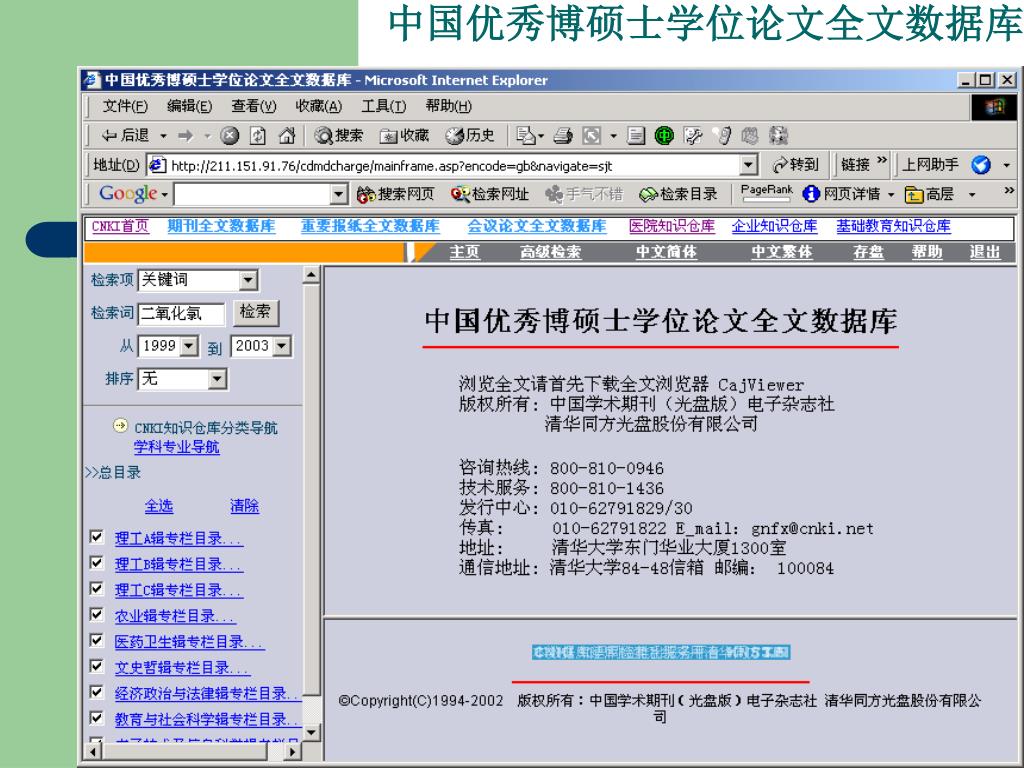Click the address bar URL field
Screen dimensions: 1024x768
pyautogui.click(x=444, y=165)
